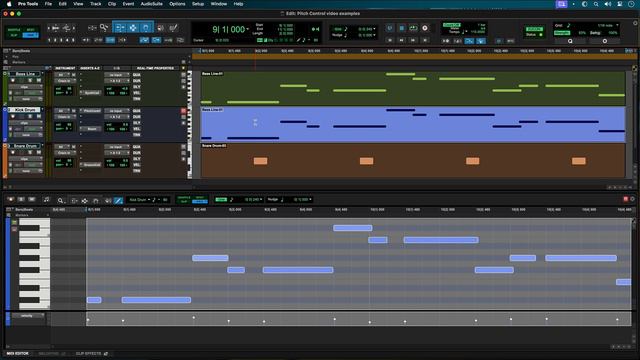
Task: Click the Record transport button
Action: [425, 28]
